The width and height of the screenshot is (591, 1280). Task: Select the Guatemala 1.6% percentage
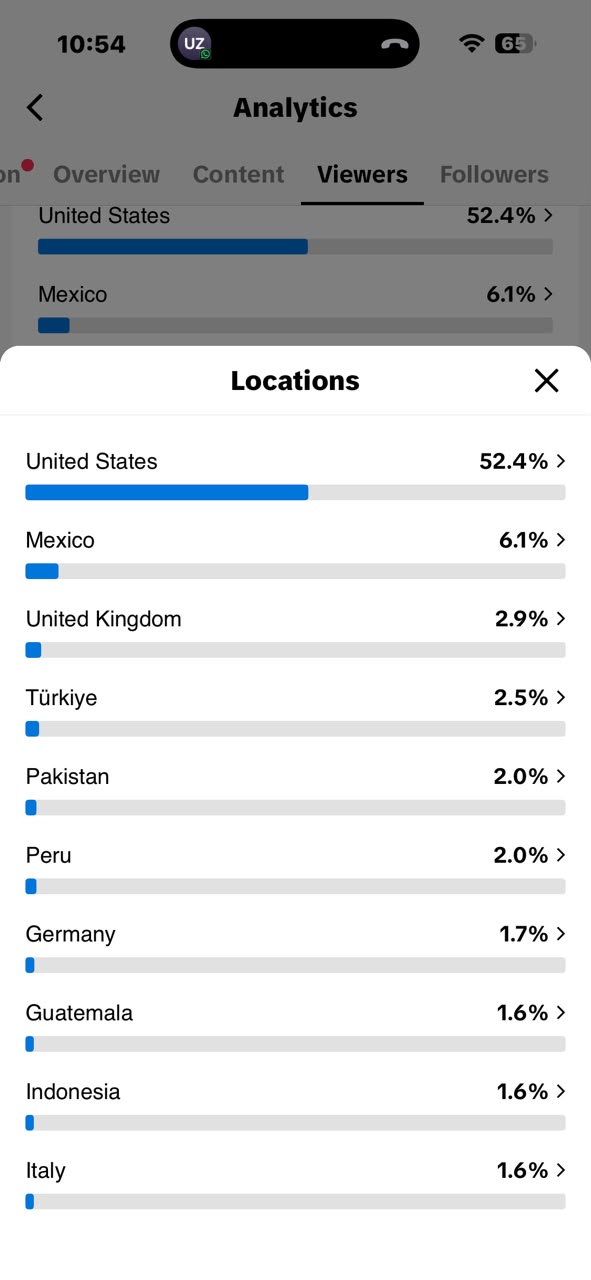(x=522, y=1013)
